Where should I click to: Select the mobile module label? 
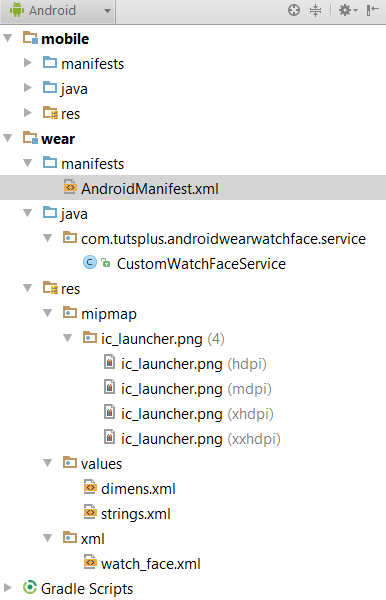pos(65,39)
